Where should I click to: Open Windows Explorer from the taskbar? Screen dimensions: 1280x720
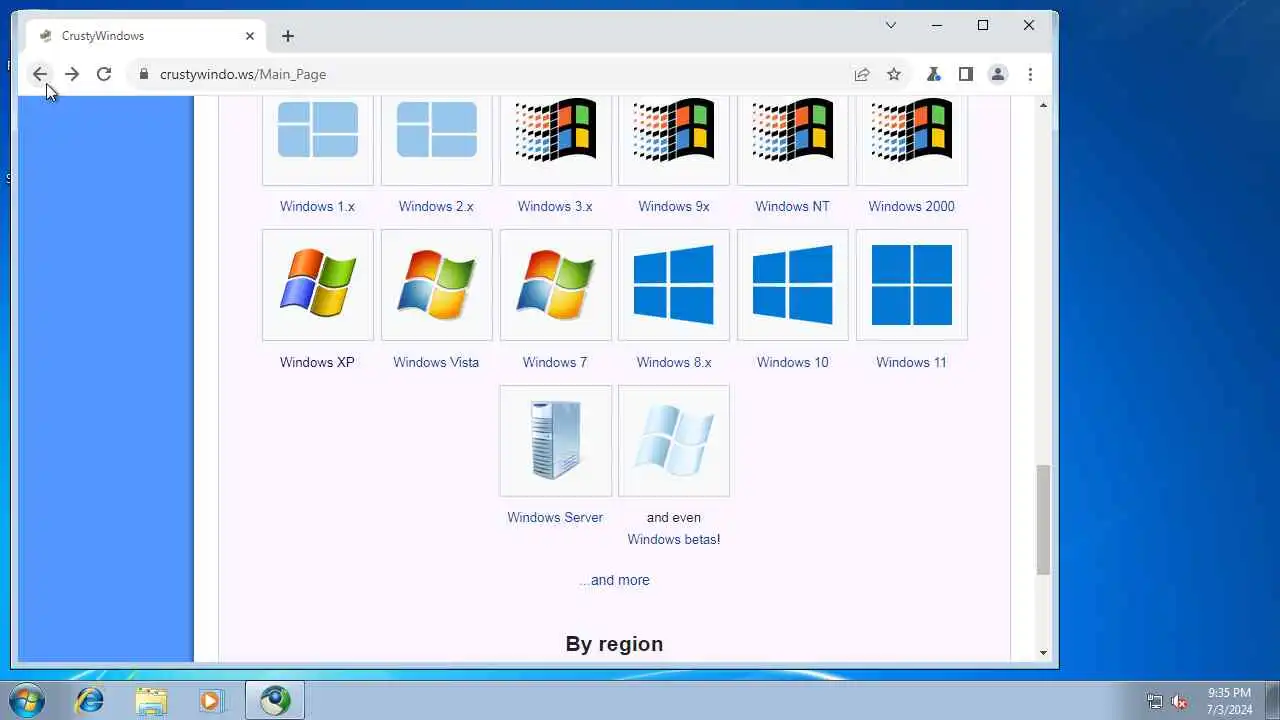151,700
